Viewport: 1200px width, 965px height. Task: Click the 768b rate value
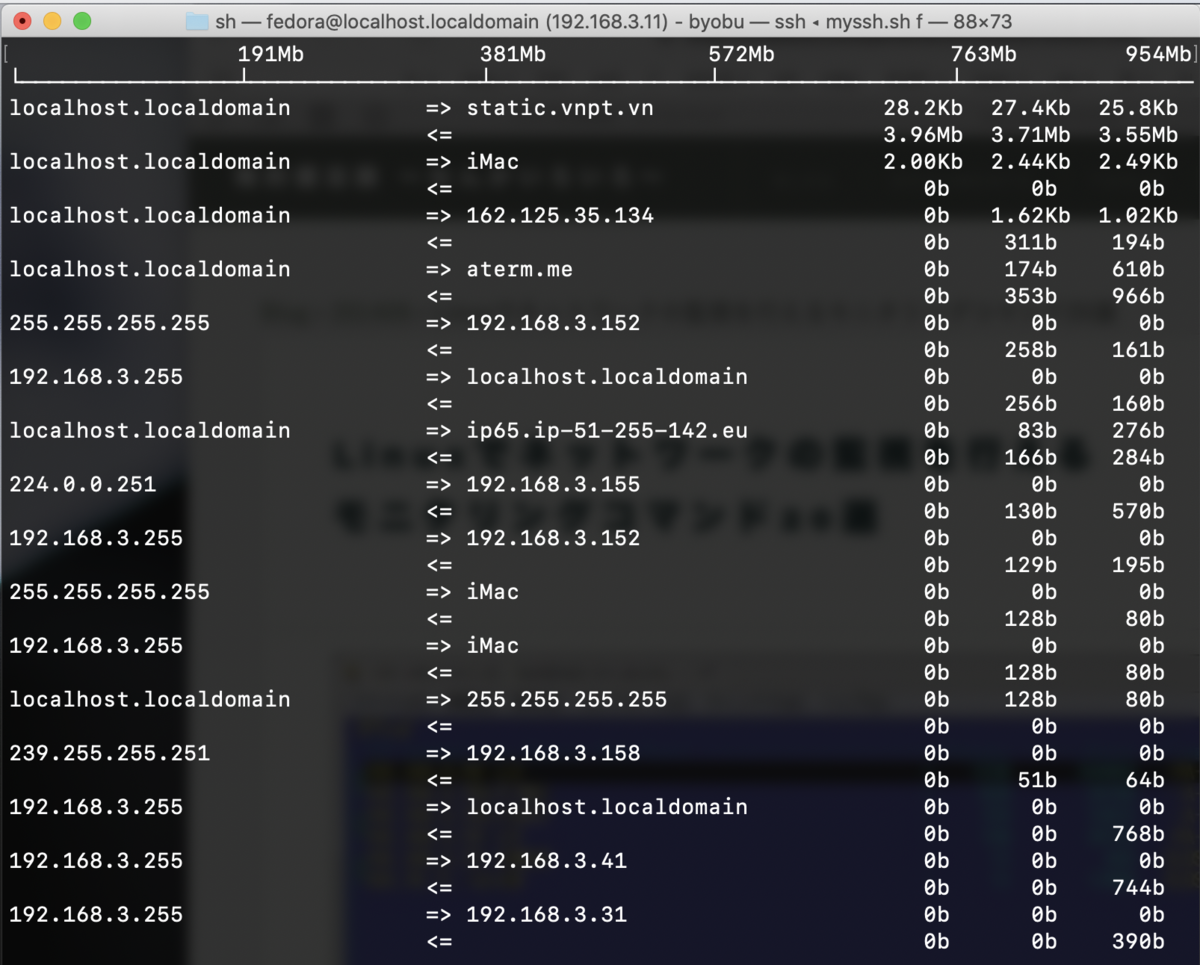1138,834
